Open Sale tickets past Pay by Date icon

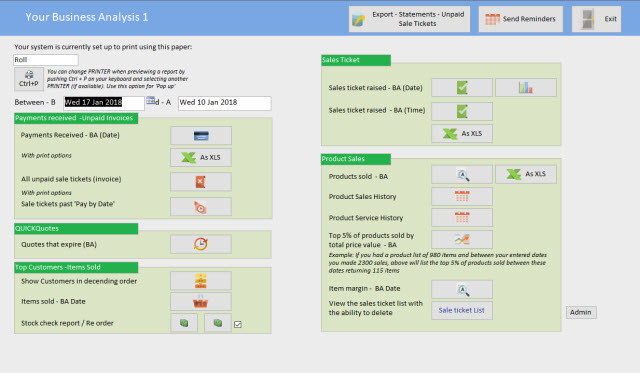(201, 207)
